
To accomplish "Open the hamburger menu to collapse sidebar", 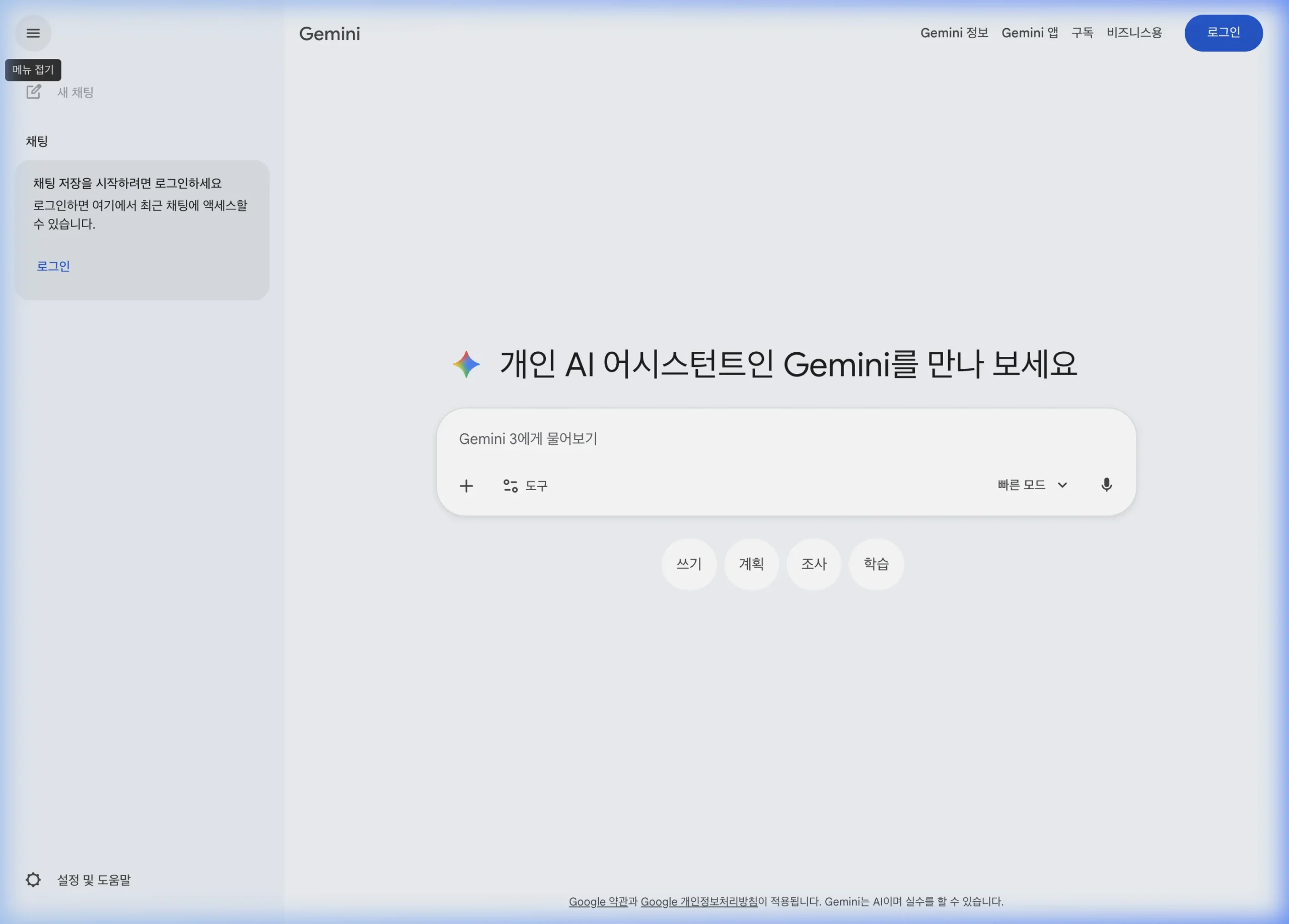I will pyautogui.click(x=33, y=33).
